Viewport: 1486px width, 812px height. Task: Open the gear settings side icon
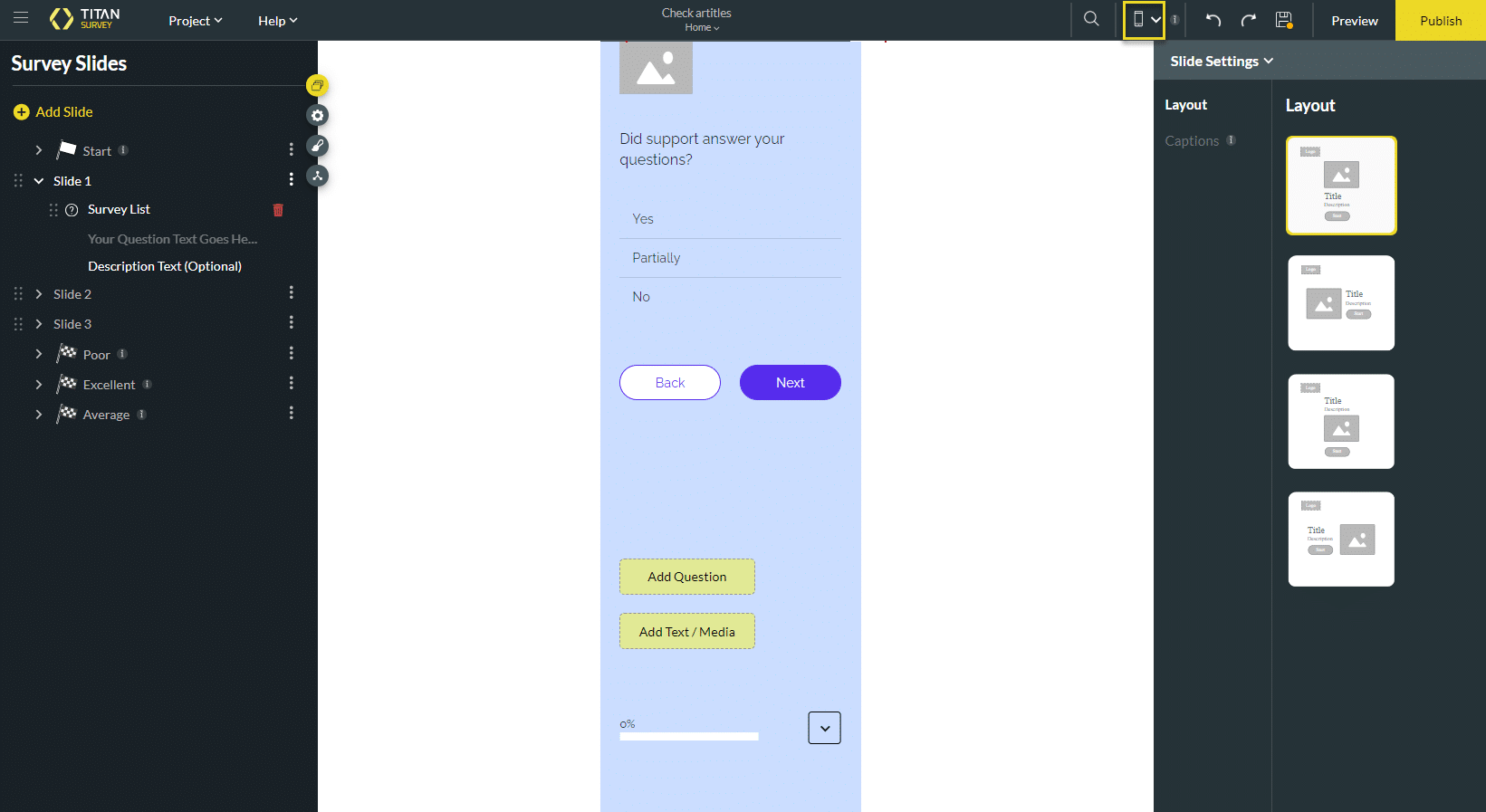point(317,116)
